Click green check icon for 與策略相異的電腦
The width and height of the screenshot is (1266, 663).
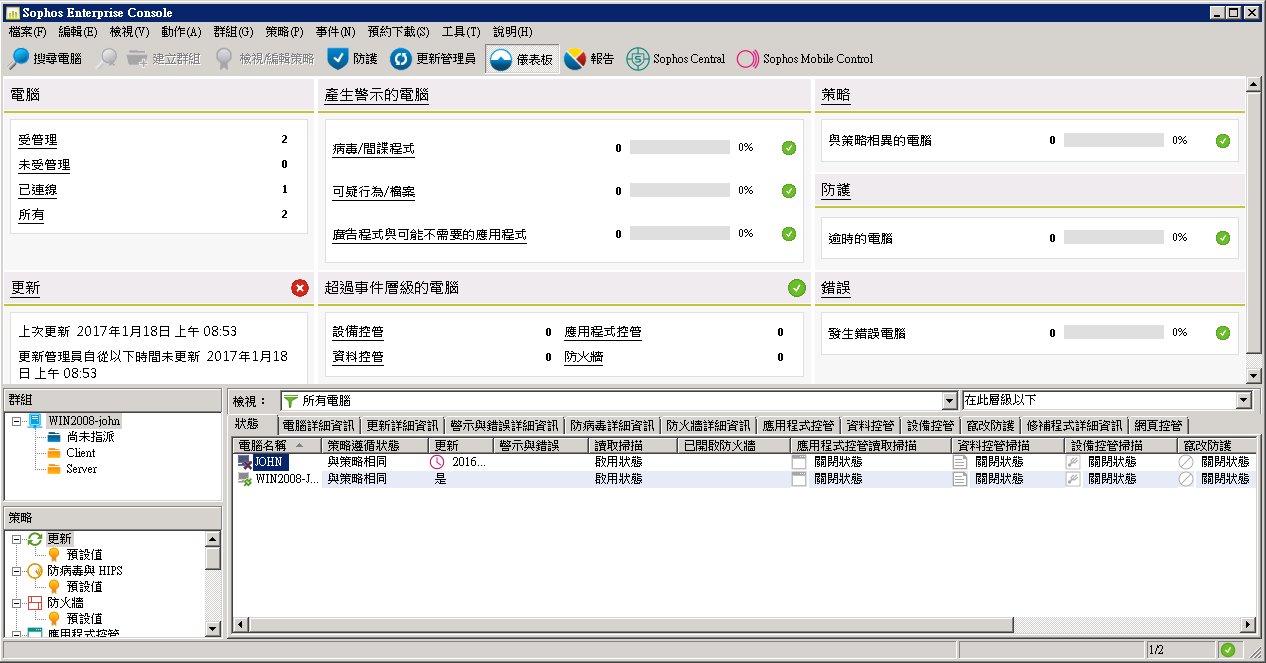pyautogui.click(x=1223, y=141)
